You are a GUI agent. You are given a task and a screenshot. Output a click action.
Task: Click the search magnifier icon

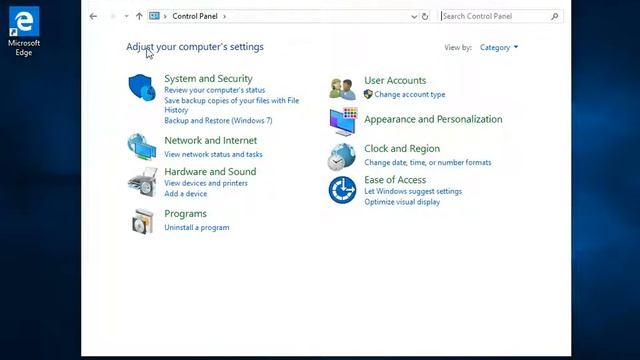coord(554,16)
